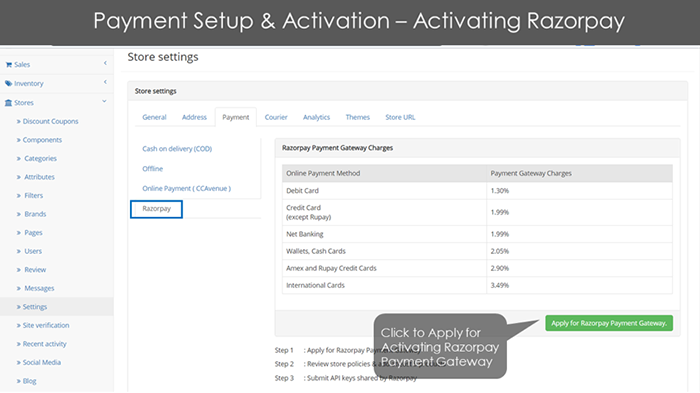Open Messages in the sidebar
The height and width of the screenshot is (393, 700).
click(x=39, y=288)
